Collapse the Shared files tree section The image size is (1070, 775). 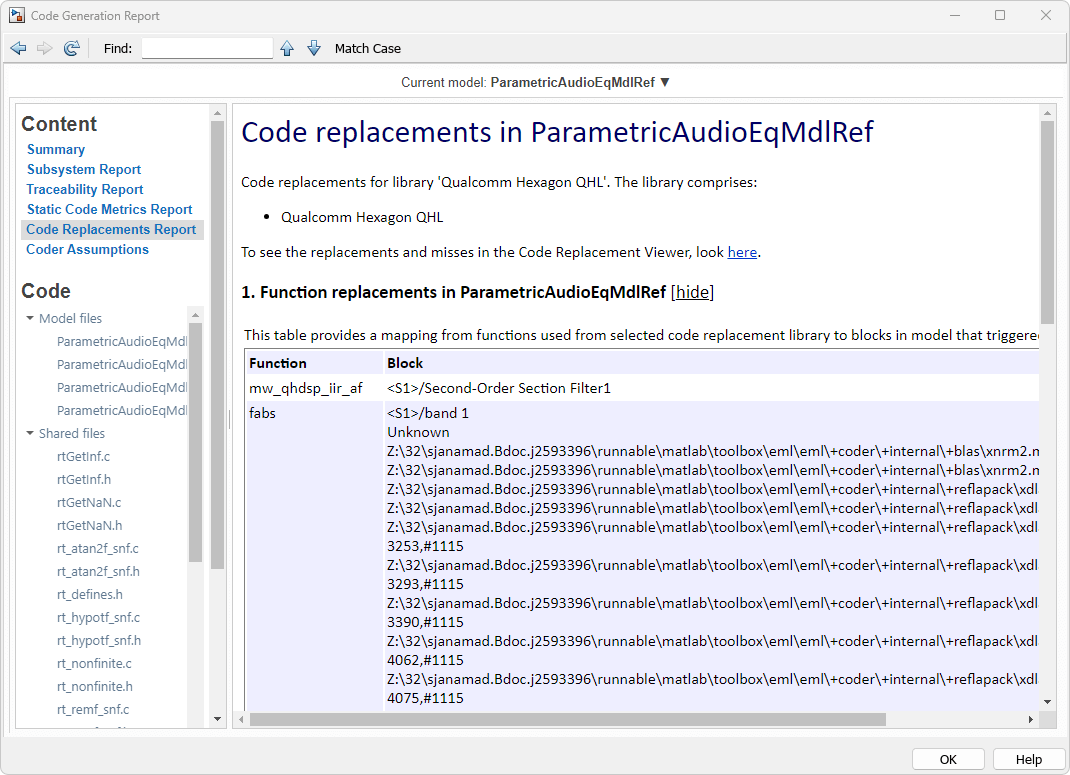(30, 434)
